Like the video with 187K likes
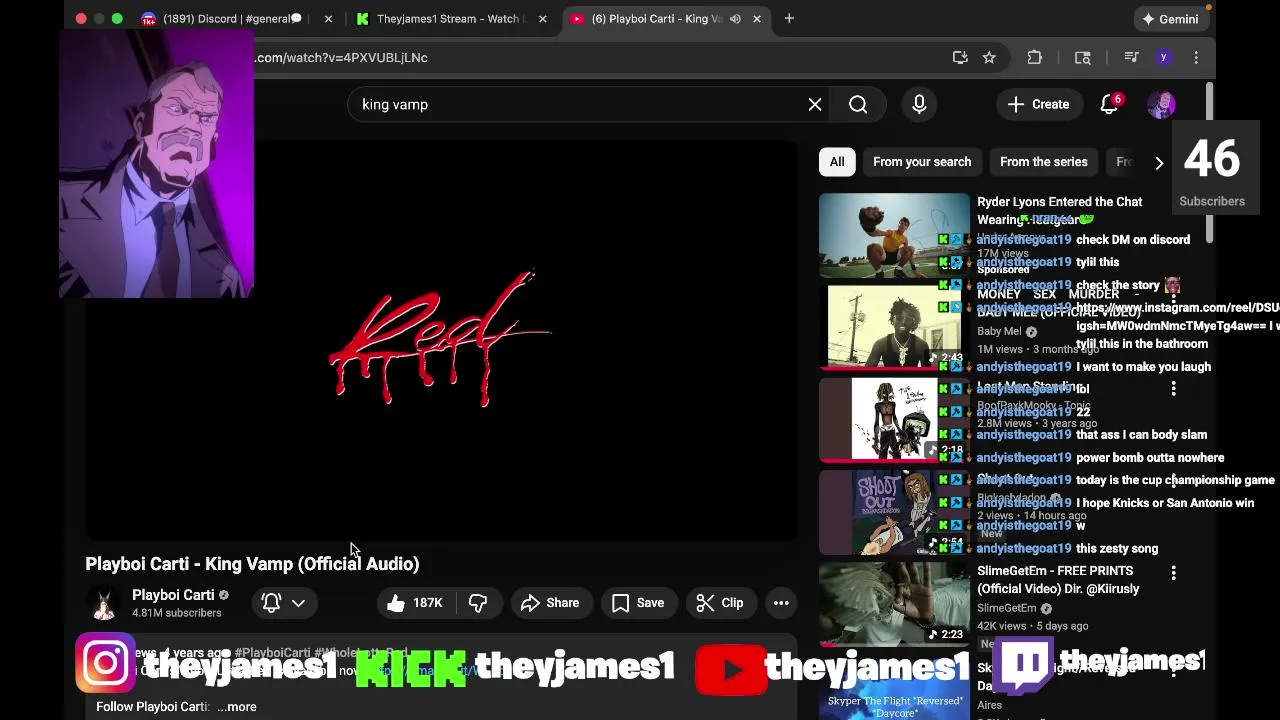This screenshot has height=720, width=1280. 415,602
